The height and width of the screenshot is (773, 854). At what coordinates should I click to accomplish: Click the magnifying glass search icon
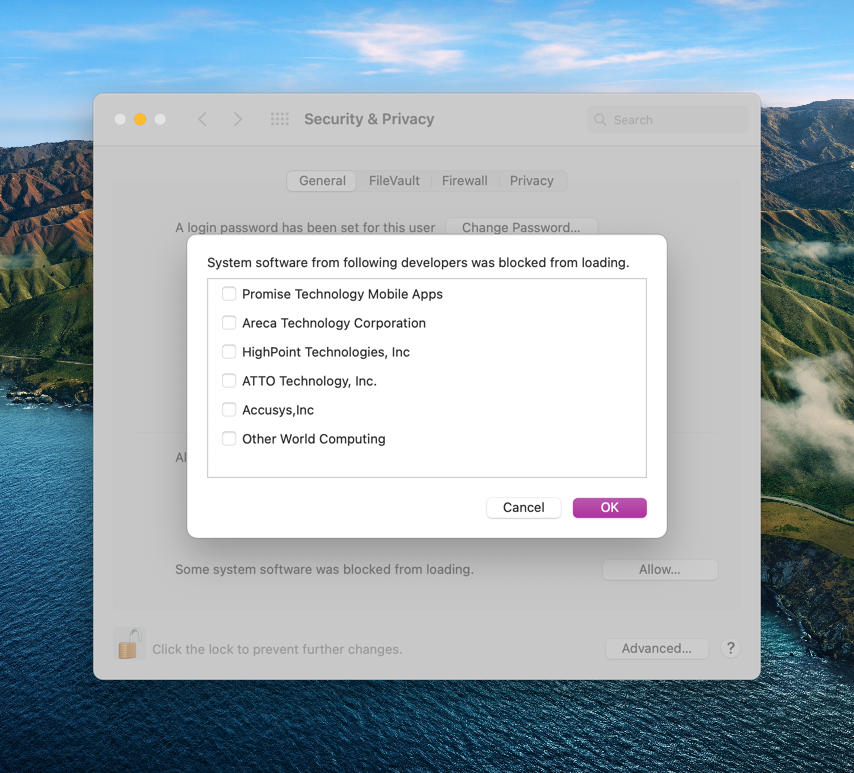[600, 120]
